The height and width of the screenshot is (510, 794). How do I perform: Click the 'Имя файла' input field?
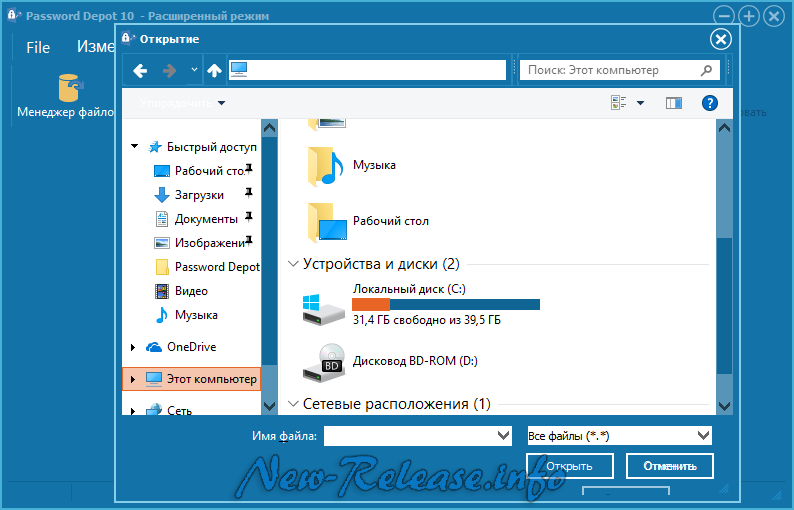[x=410, y=436]
